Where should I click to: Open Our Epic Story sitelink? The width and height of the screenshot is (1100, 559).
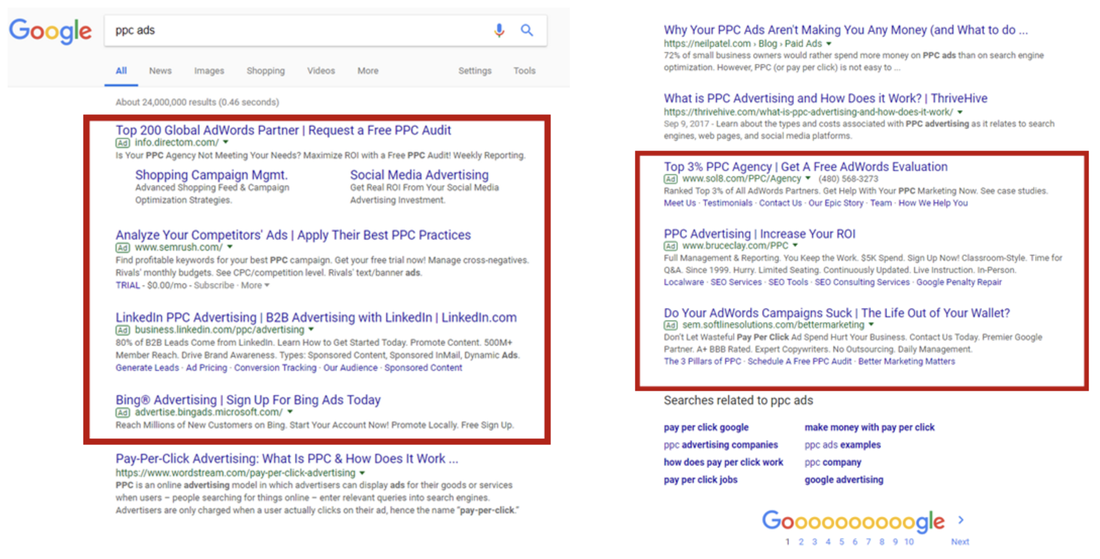point(836,203)
